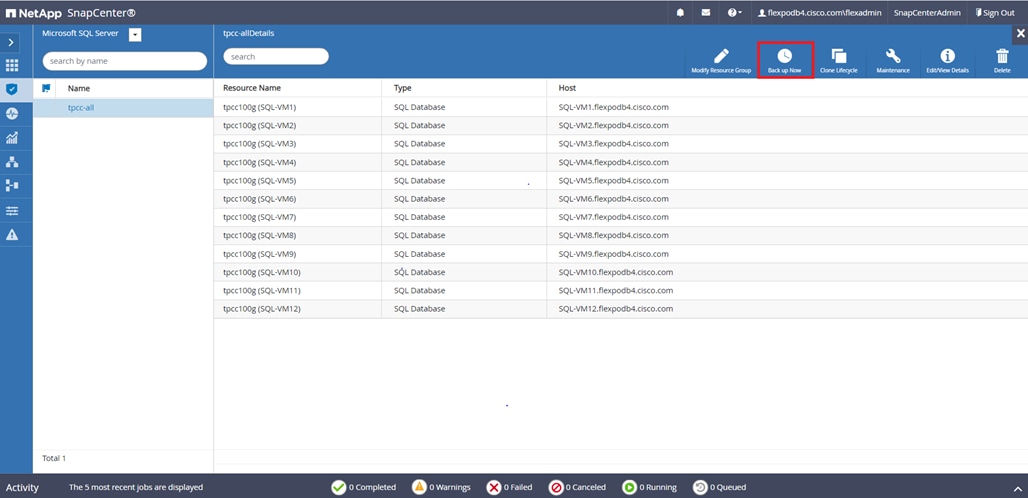1028x498 pixels.
Task: Select row tpcc100g (SQL-VM11)
Action: coord(620,290)
